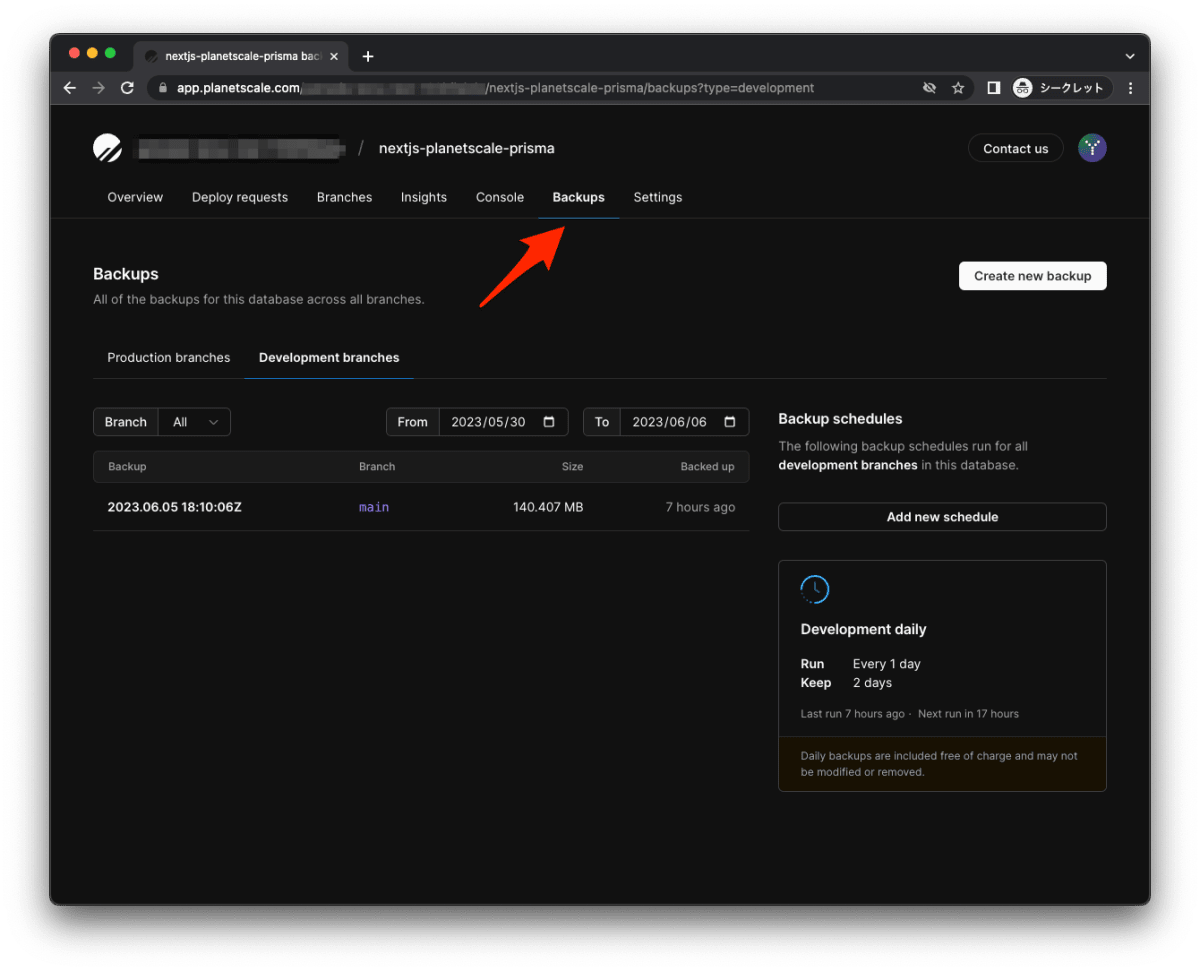
Task: Click the Development daily schedule title
Action: point(864,629)
